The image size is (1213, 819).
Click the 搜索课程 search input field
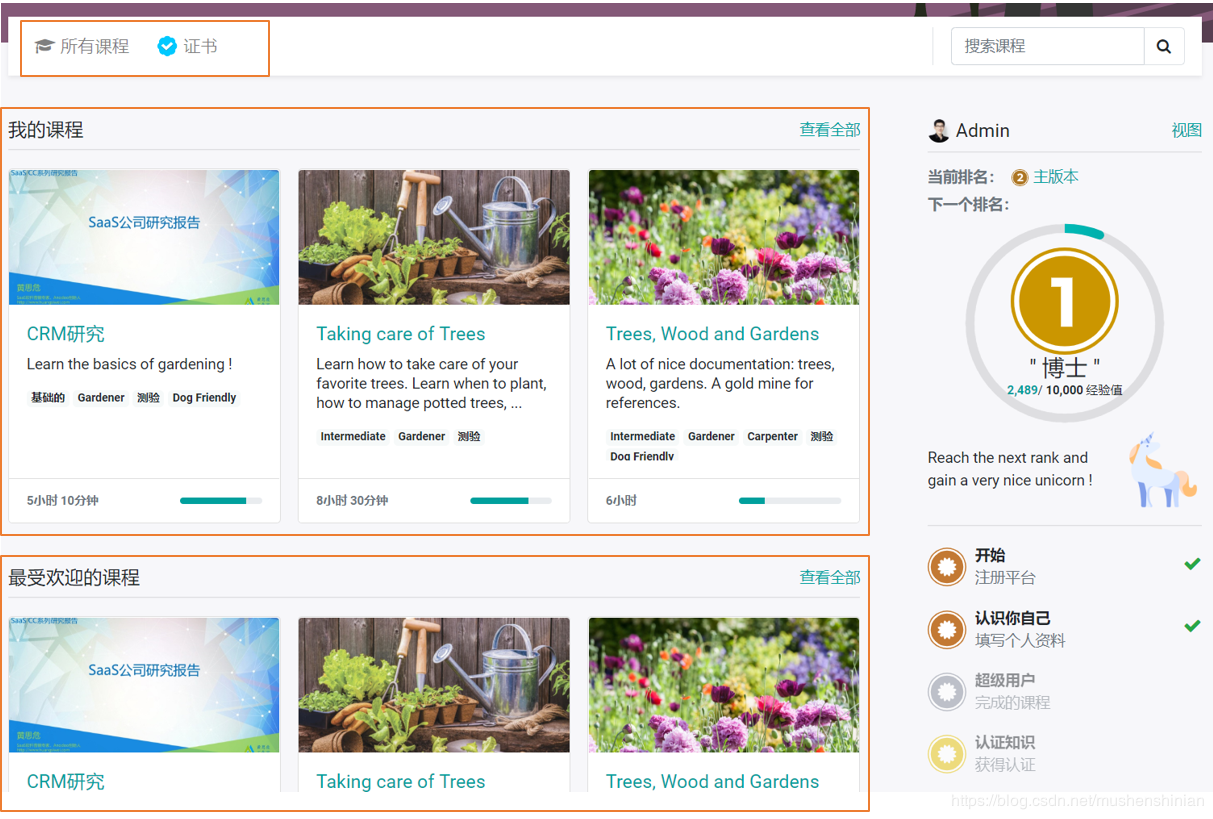point(1046,46)
